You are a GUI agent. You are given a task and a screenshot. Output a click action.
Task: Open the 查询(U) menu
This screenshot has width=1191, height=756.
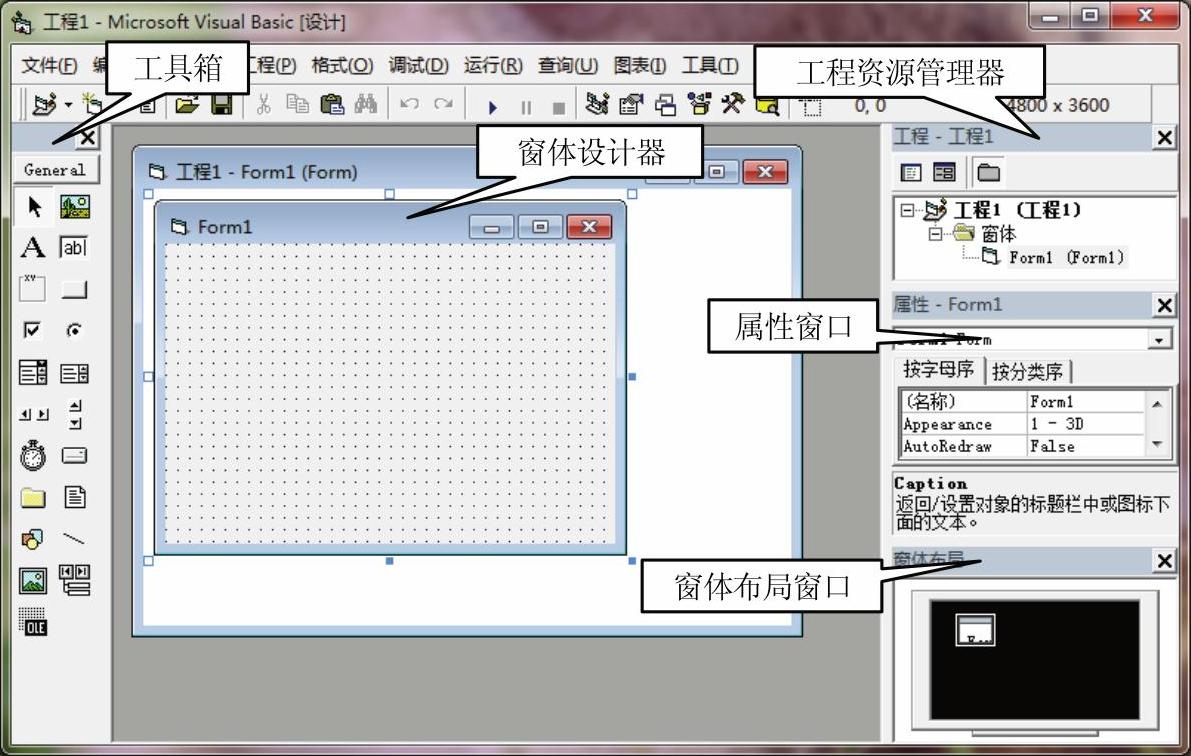(x=568, y=66)
